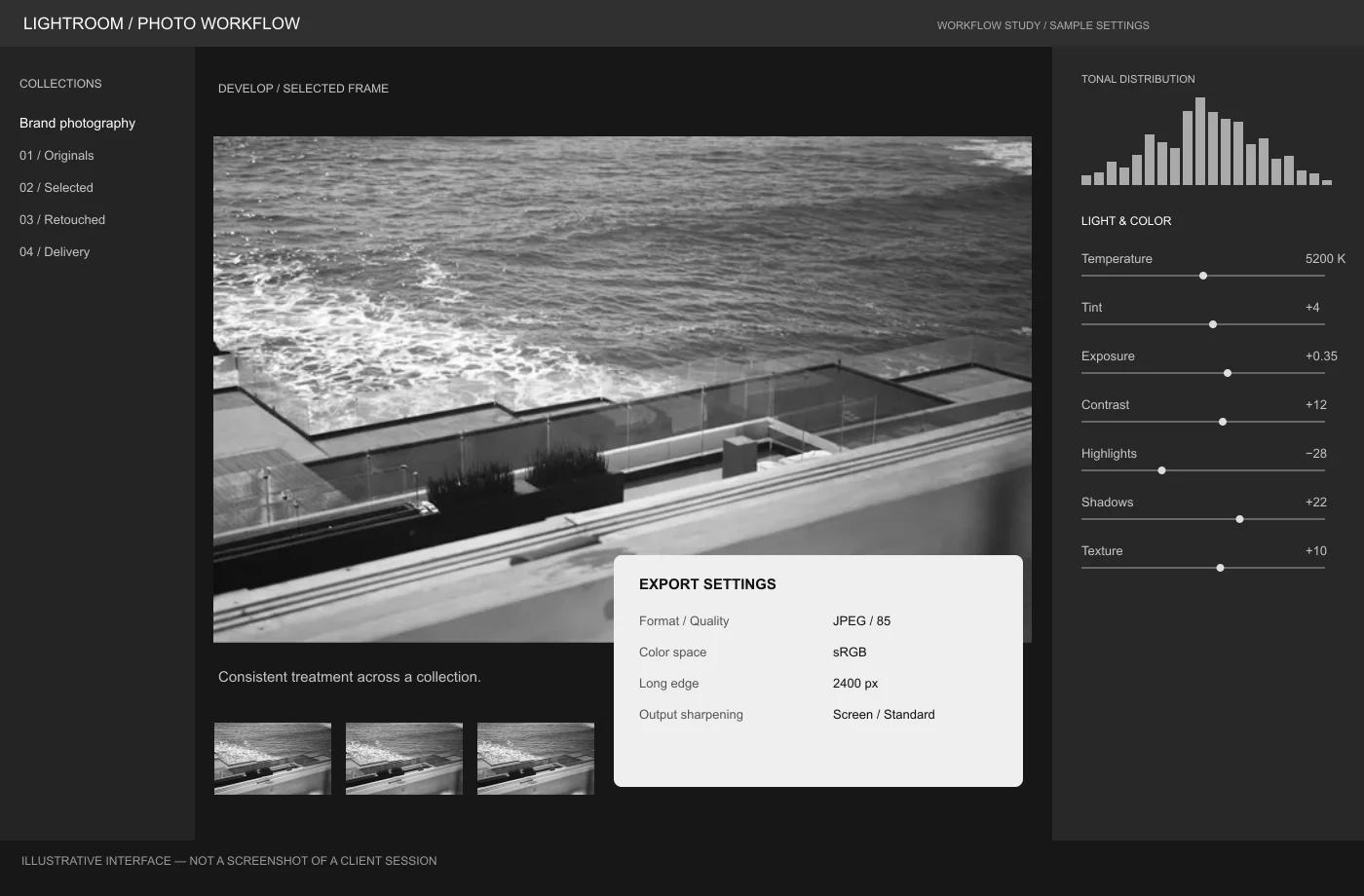1364x896 pixels.
Task: Click the Highlights slider handle
Action: point(1161,470)
